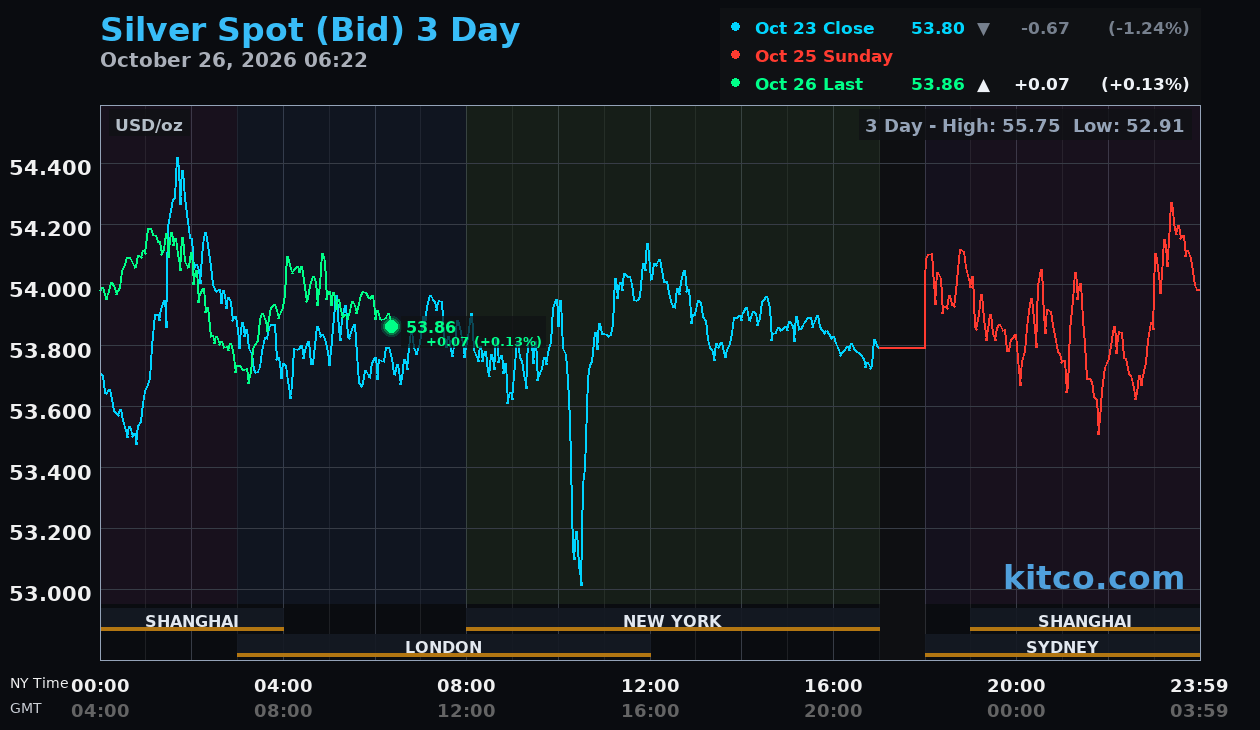Click the 12:00 NY time label
Screen dimensions: 1260x730
[650, 686]
